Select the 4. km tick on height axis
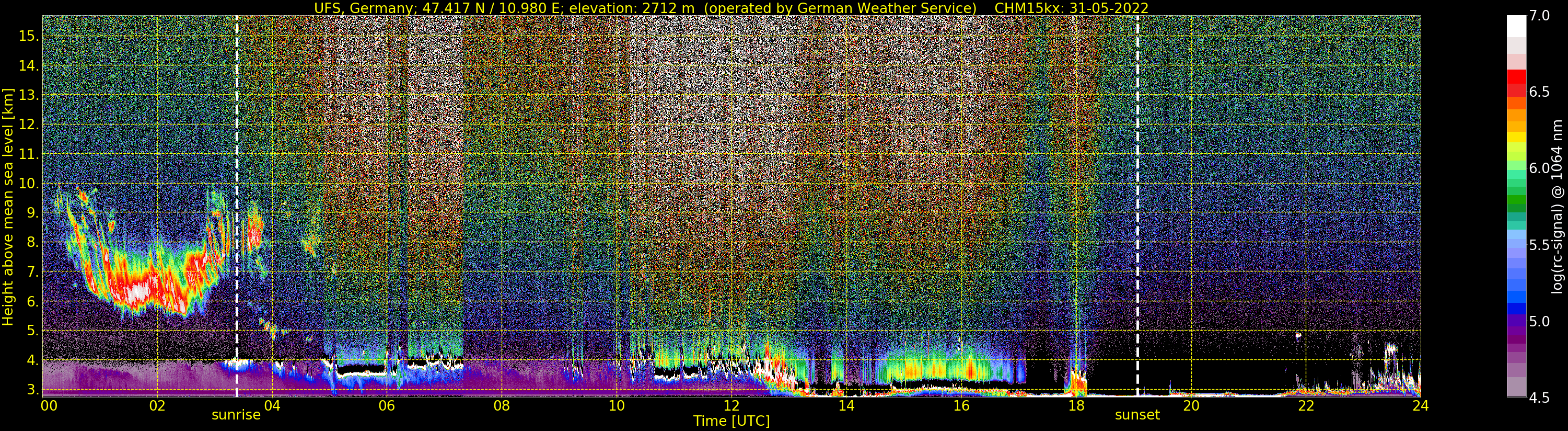This screenshot has height=431, width=1568. tap(32, 360)
